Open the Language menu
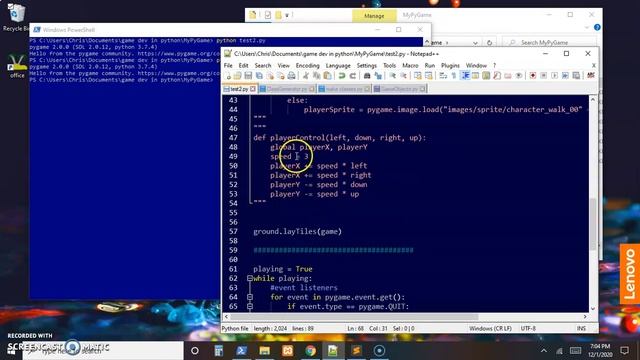 (x=338, y=65)
